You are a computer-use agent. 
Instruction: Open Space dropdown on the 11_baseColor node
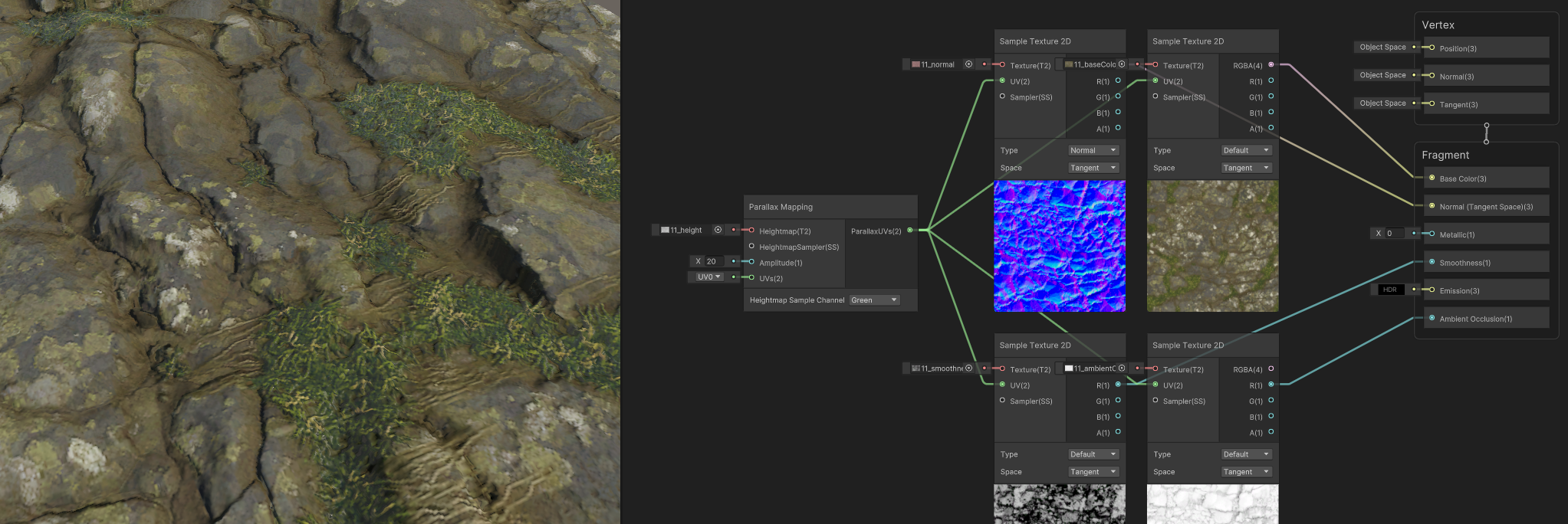click(1247, 168)
